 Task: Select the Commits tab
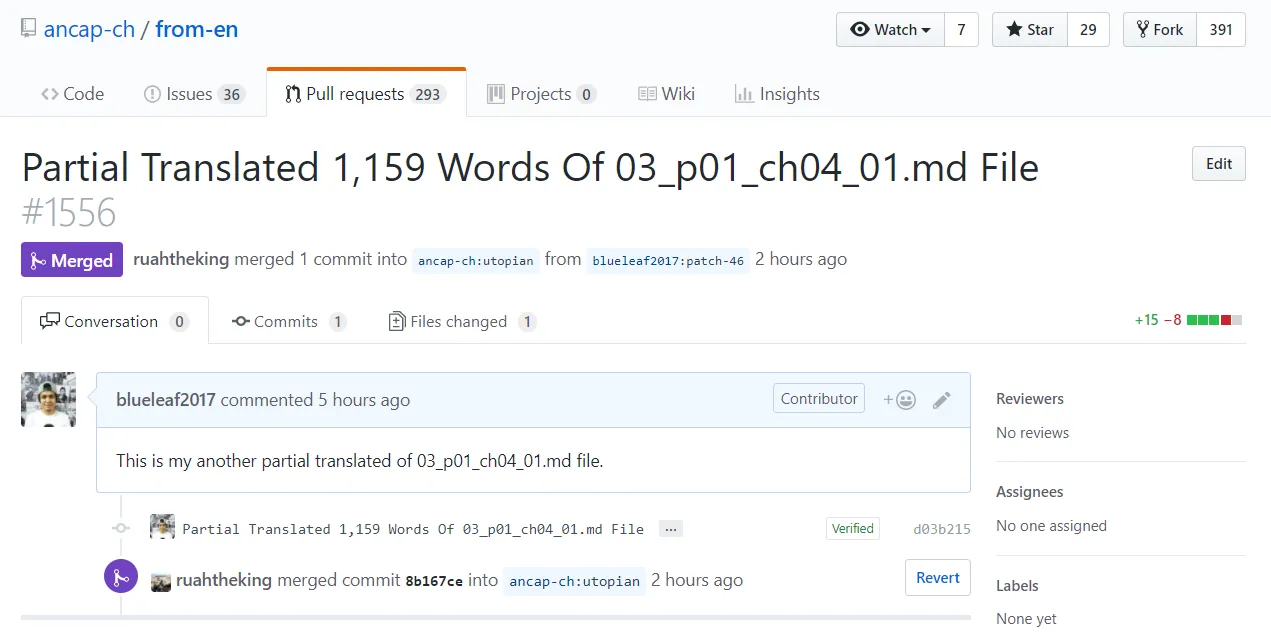(289, 321)
